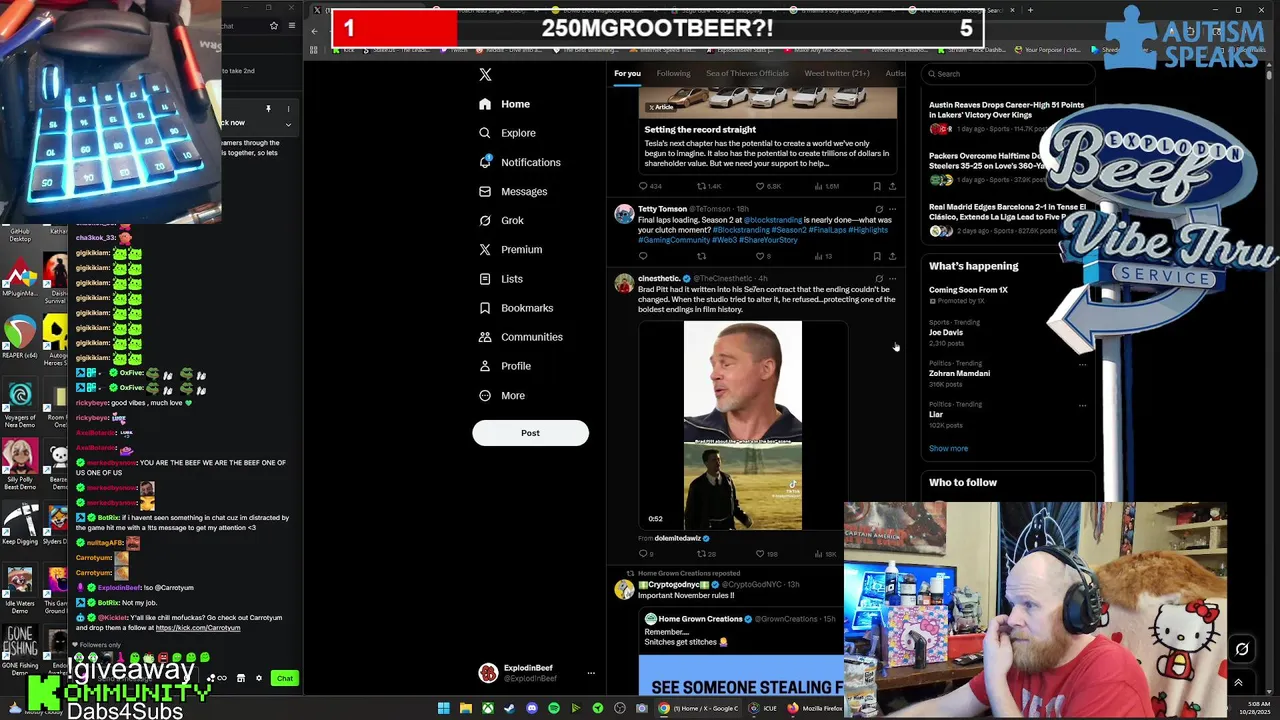Open the @blockstranding mention link

773,220
